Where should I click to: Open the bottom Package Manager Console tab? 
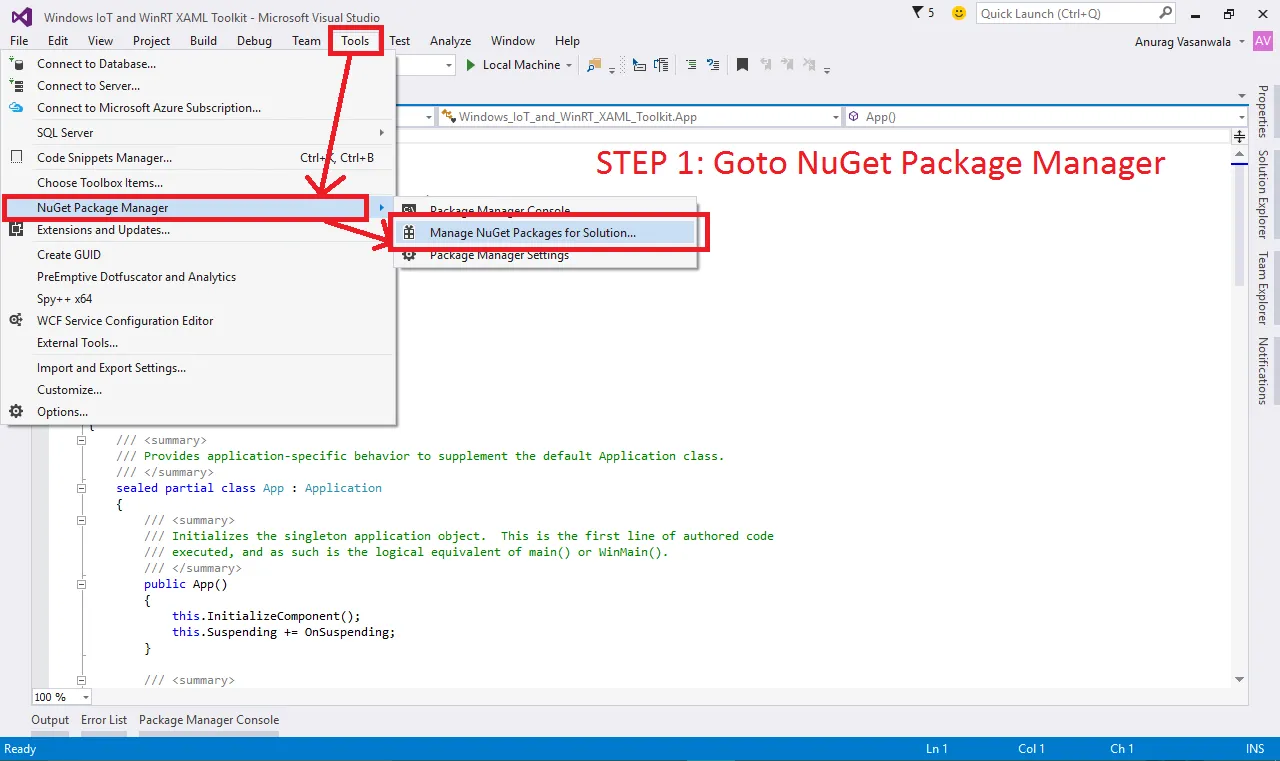209,720
